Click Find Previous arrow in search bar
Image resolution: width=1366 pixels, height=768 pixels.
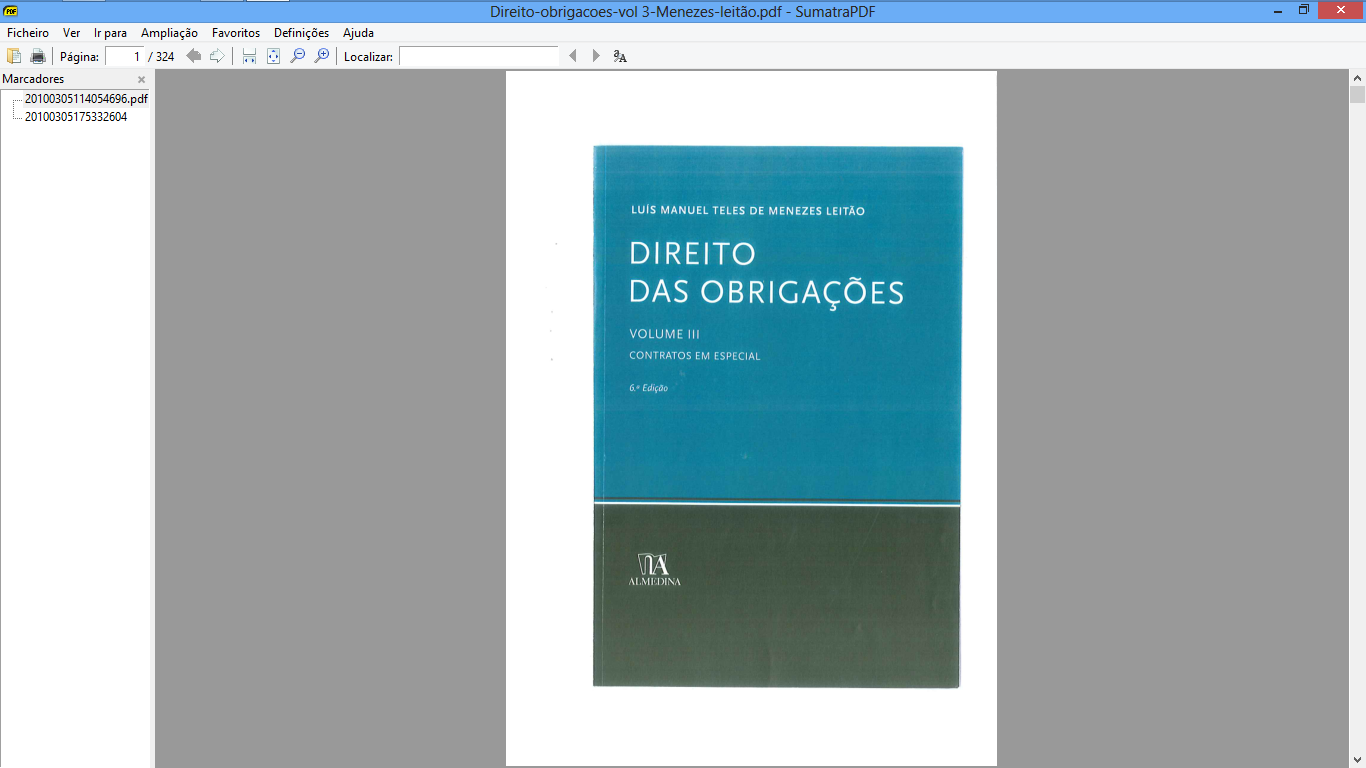(x=573, y=56)
